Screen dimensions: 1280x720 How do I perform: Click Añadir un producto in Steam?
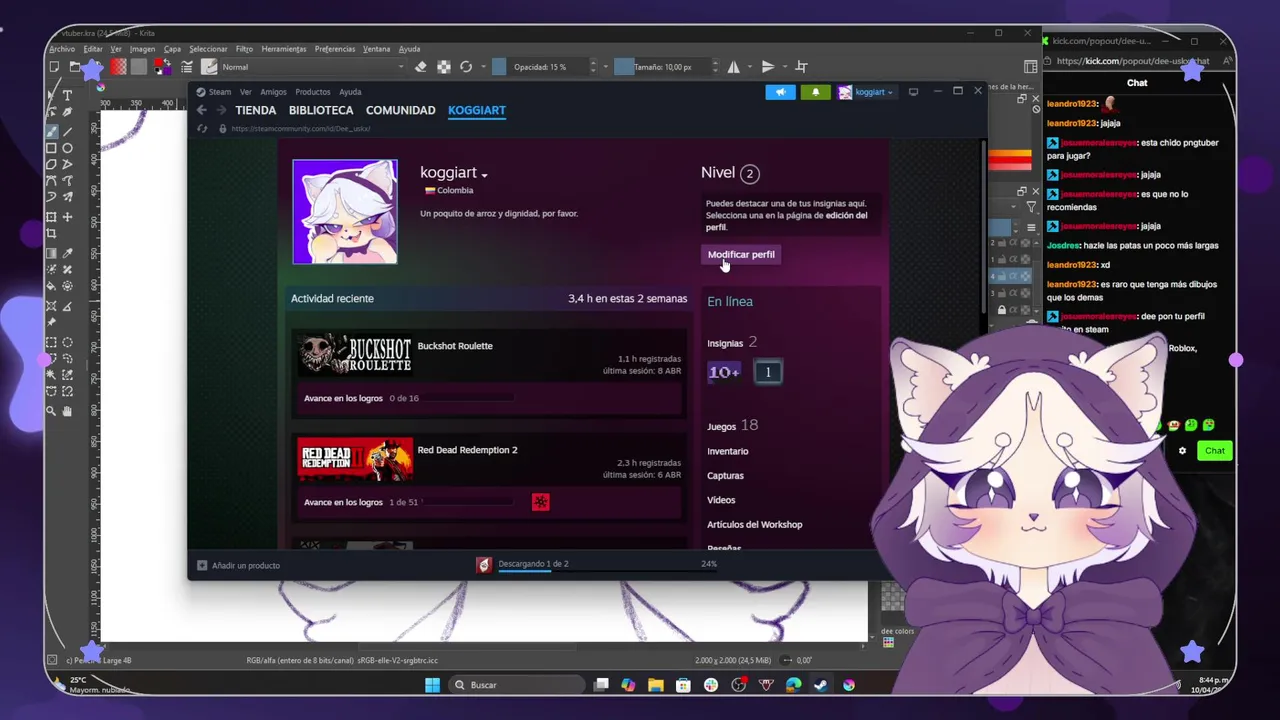(x=238, y=565)
